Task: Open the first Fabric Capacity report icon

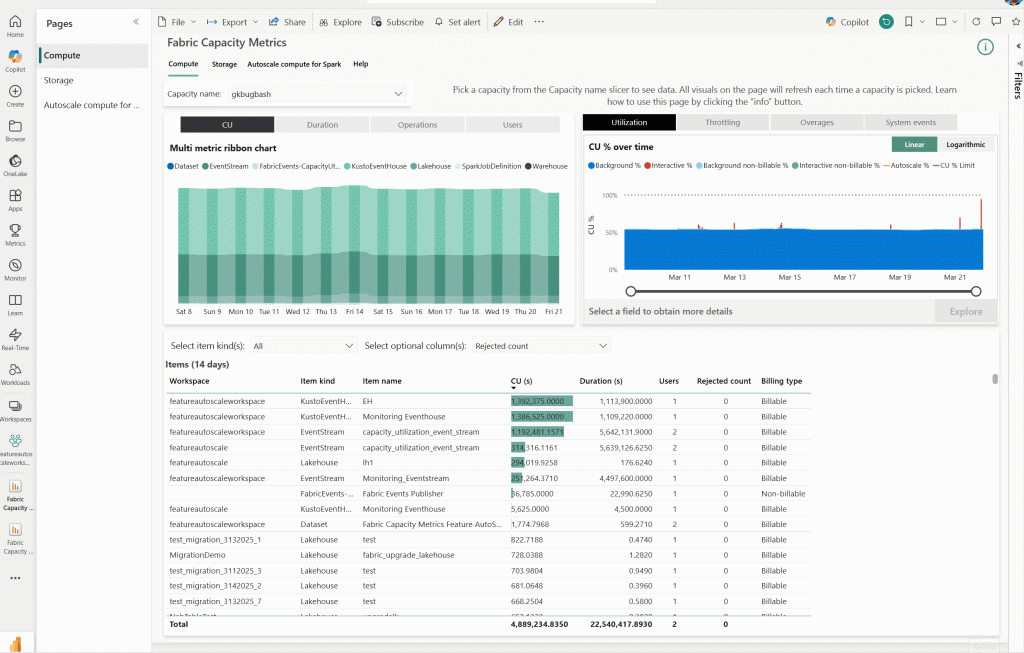Action: click(15, 494)
